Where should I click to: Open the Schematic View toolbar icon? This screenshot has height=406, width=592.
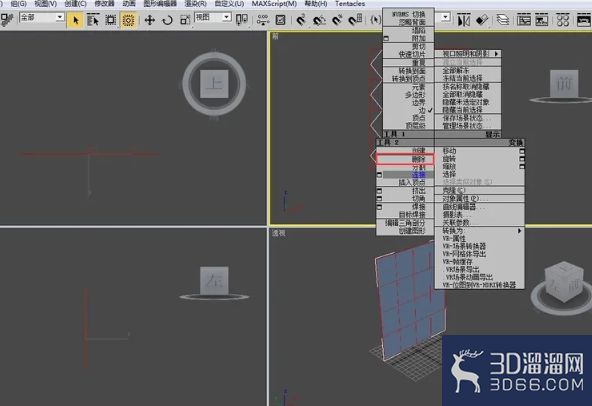click(542, 20)
